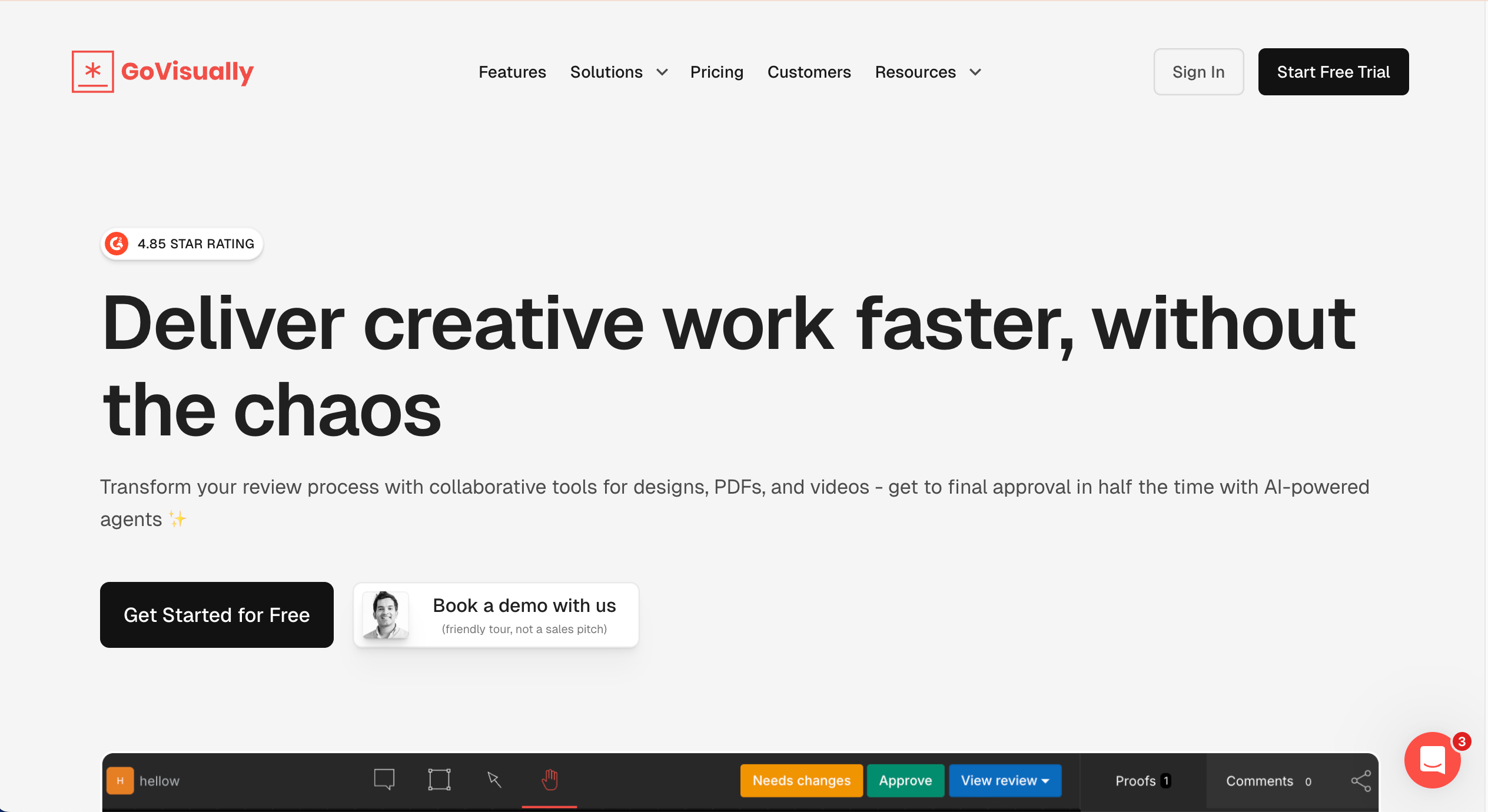Screen dimensions: 1488x812
Task: Click the Book a demo photo thumbnail
Action: (x=386, y=615)
